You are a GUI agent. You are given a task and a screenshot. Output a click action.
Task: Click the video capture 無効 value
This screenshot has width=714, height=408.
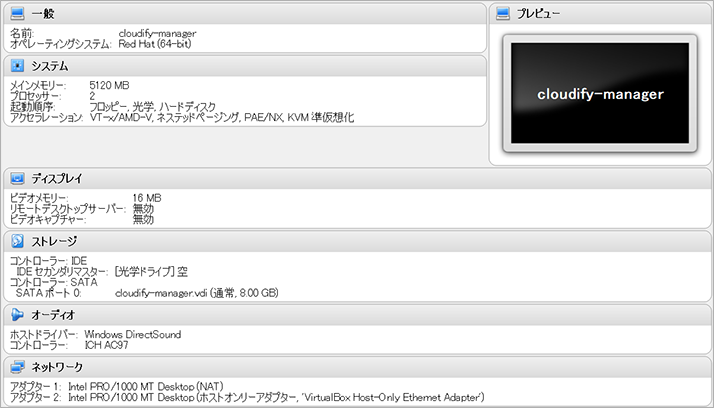pos(143,219)
